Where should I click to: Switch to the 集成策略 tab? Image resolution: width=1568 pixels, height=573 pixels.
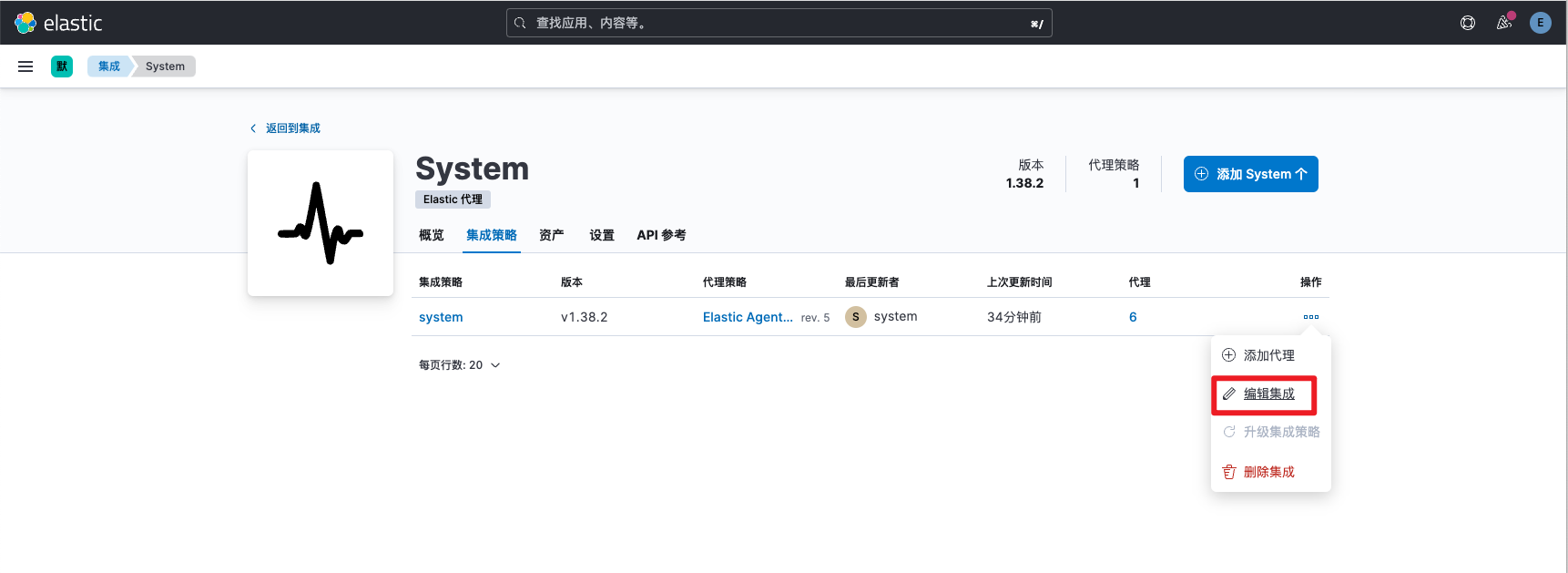492,235
